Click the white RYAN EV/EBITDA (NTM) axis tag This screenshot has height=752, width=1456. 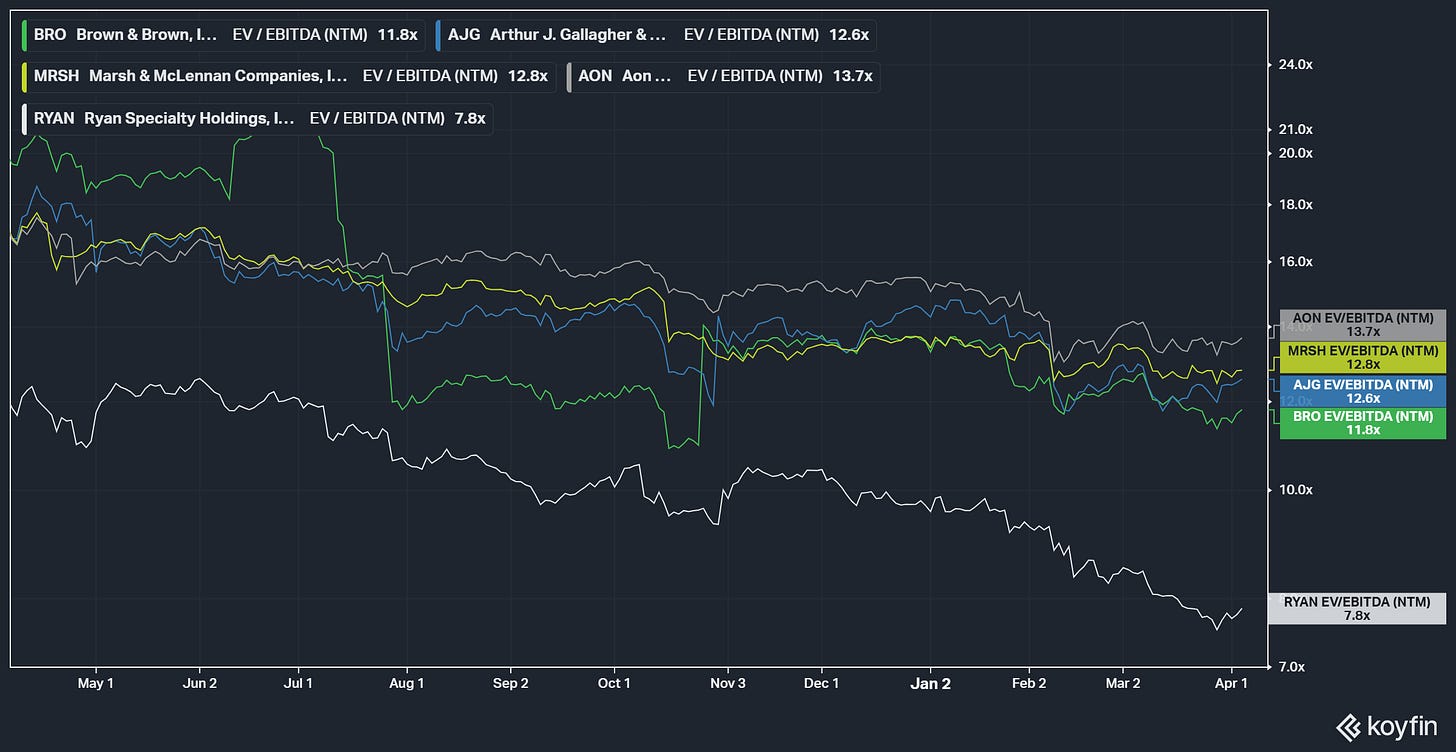pos(1357,609)
